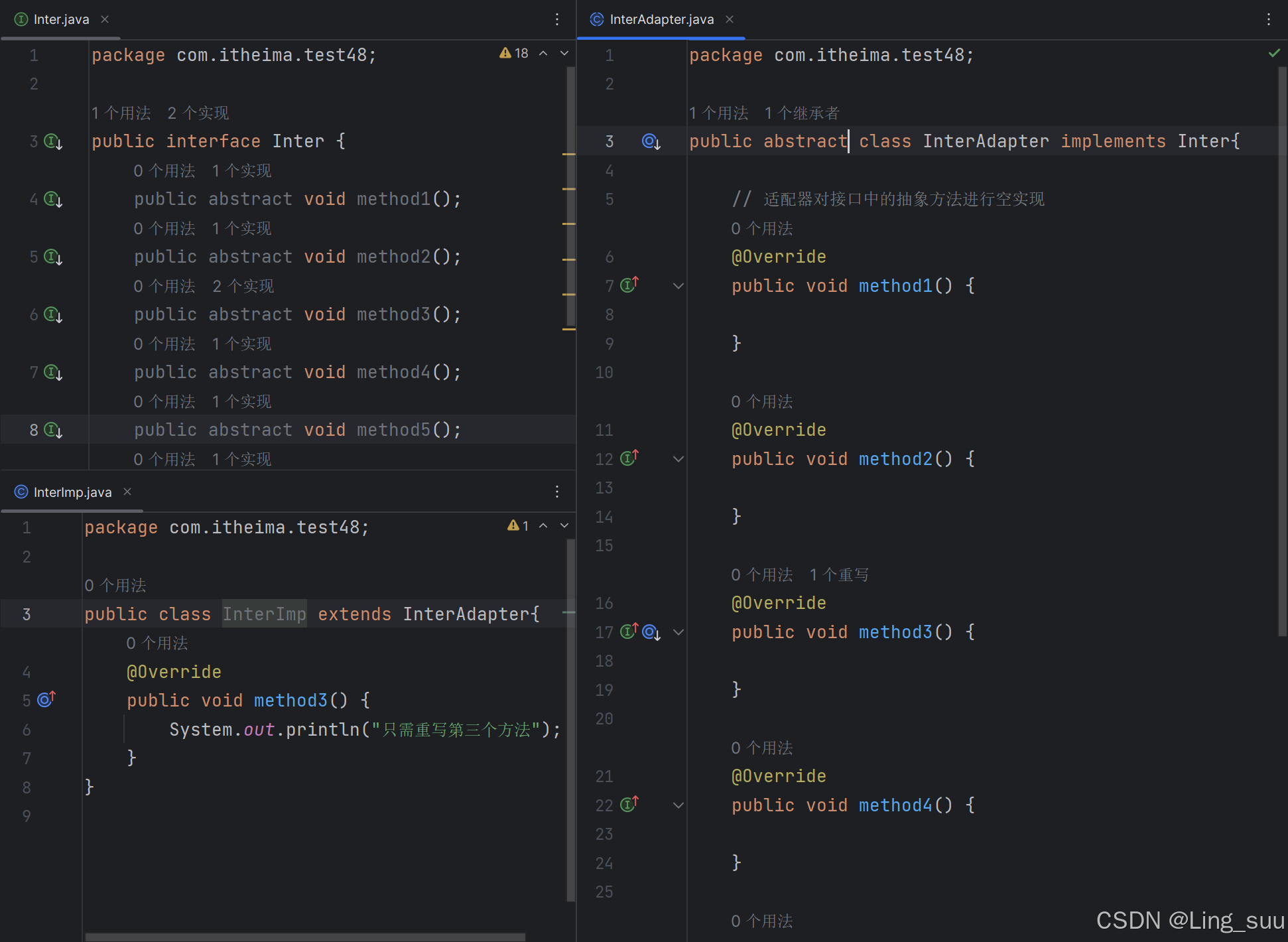Click overrides icon beside InterImp method3
The image size is (1288, 942).
coord(46,700)
